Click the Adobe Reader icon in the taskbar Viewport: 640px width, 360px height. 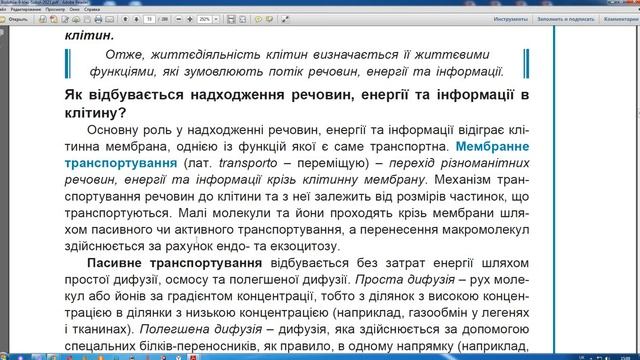pos(194,358)
